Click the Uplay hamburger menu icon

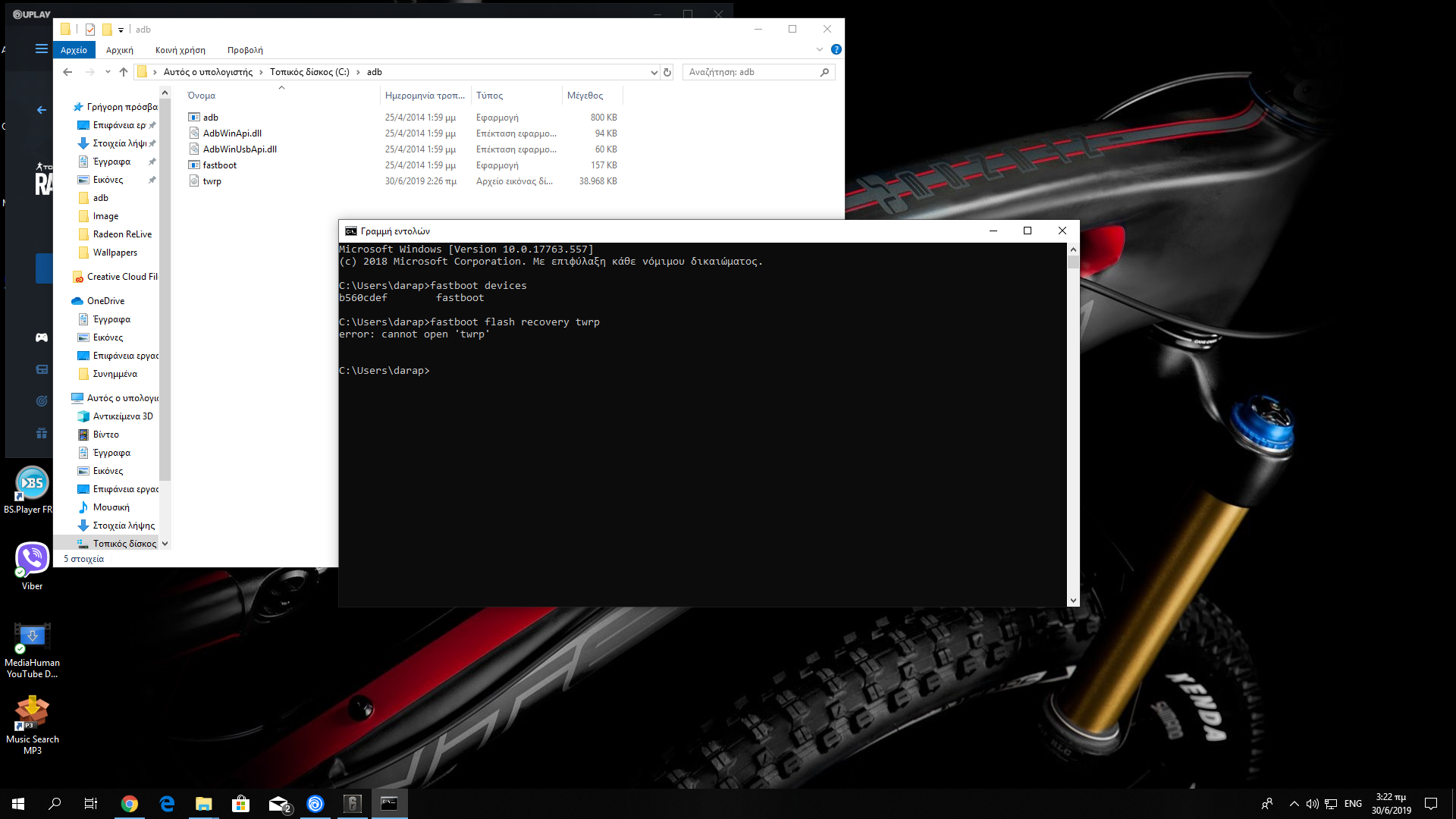point(42,49)
